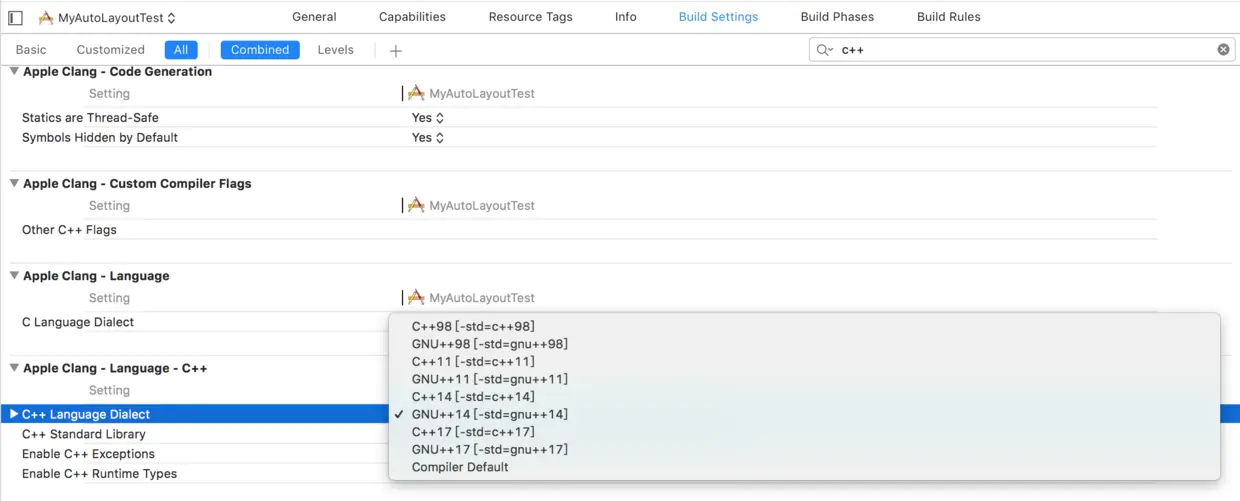Image resolution: width=1240 pixels, height=501 pixels.
Task: Switch to the Levels view mode
Action: click(x=335, y=50)
